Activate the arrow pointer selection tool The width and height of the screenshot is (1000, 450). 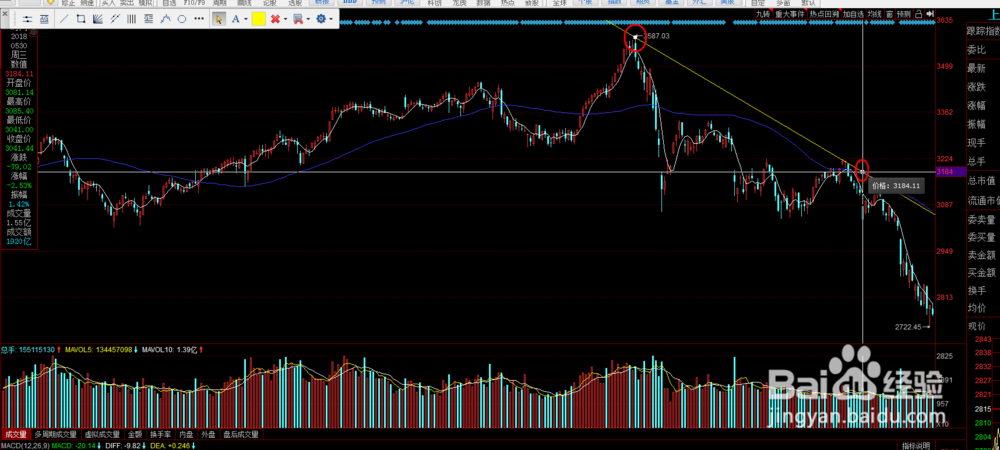(219, 19)
